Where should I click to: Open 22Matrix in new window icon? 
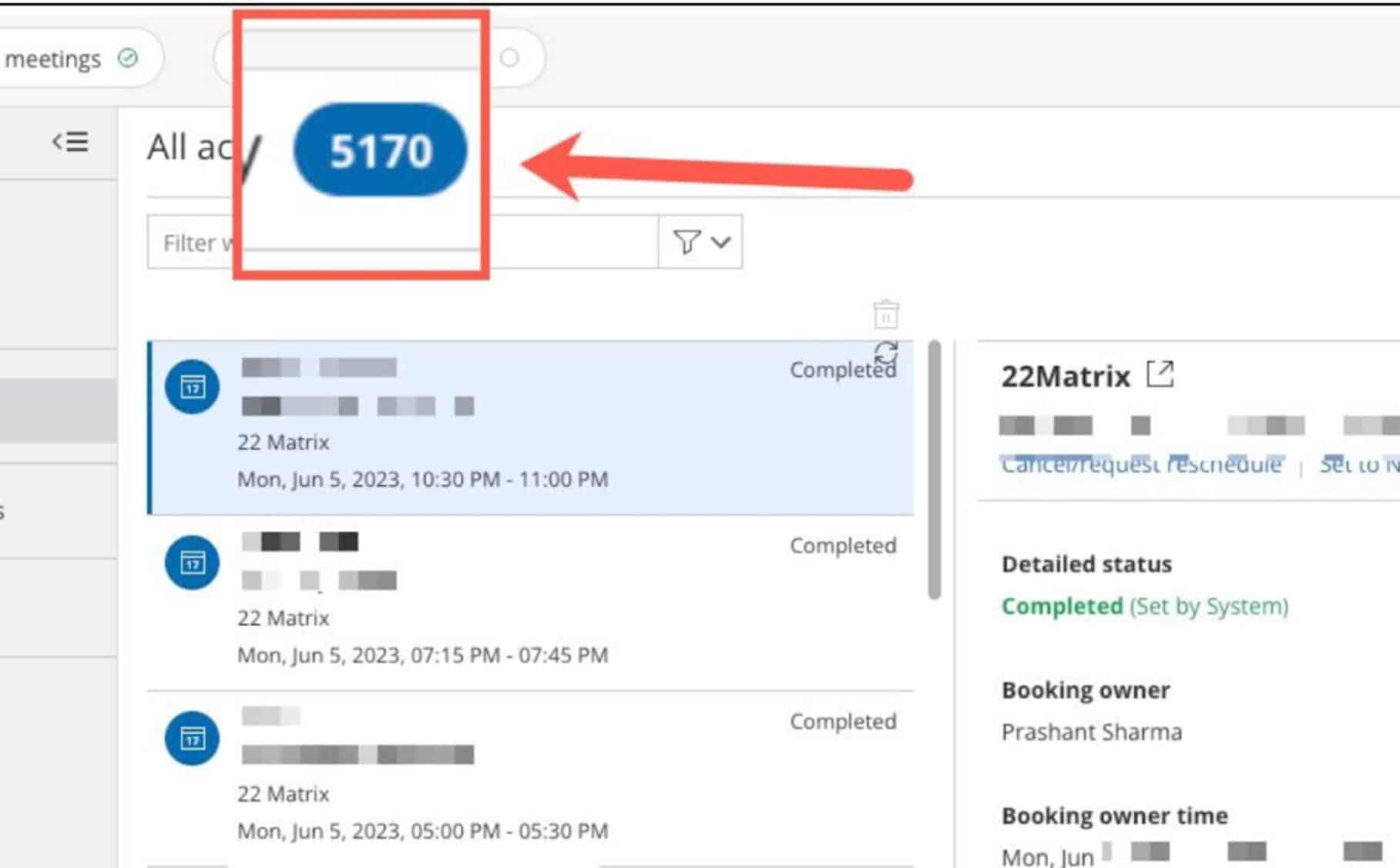click(1160, 375)
